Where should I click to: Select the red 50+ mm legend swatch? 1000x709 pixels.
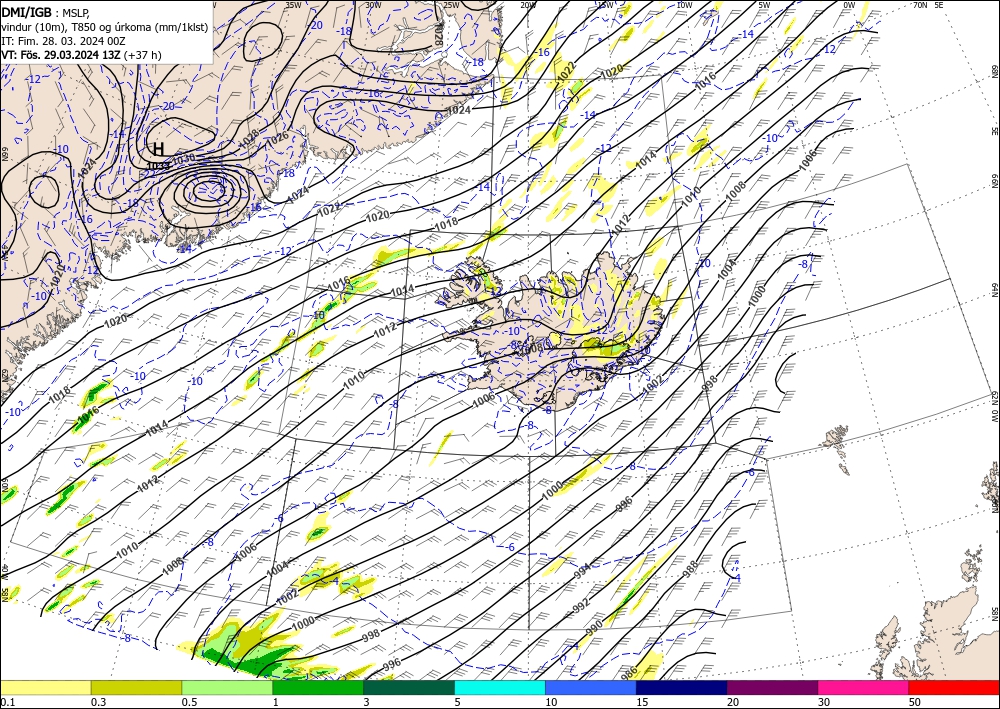954,687
